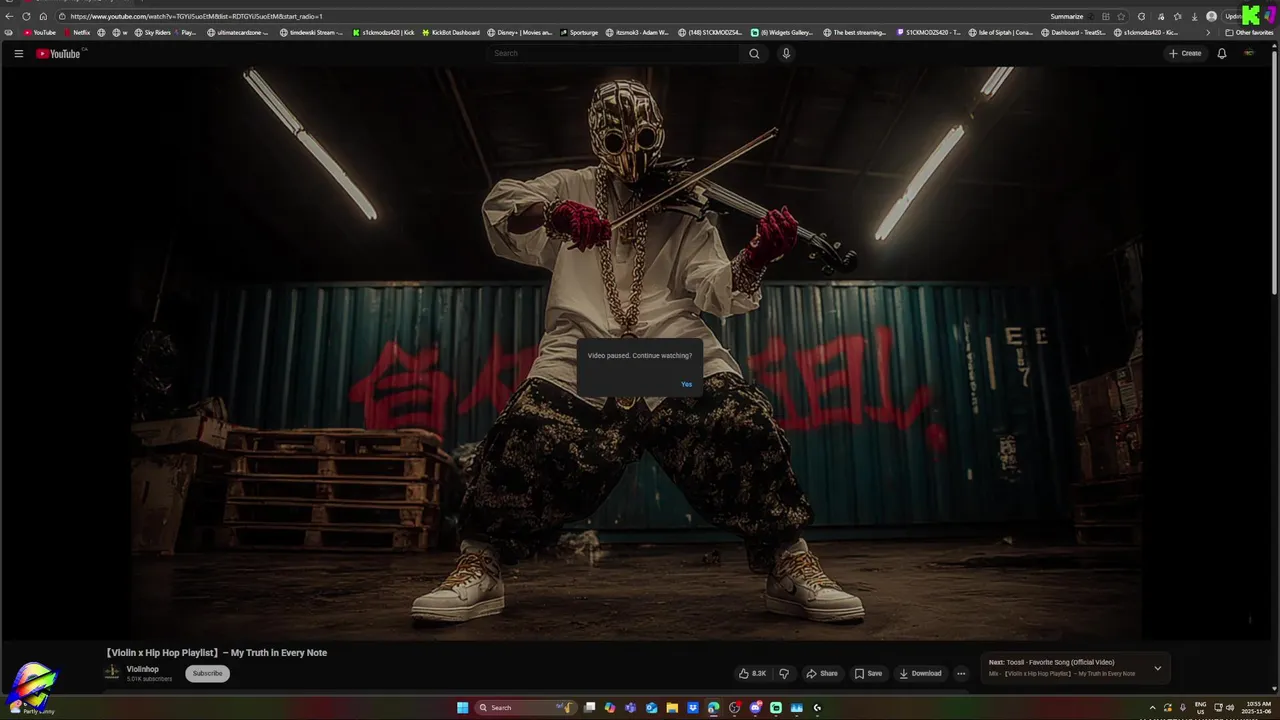Dislike the video with thumbs down
This screenshot has width=1280, height=720.
[x=784, y=673]
